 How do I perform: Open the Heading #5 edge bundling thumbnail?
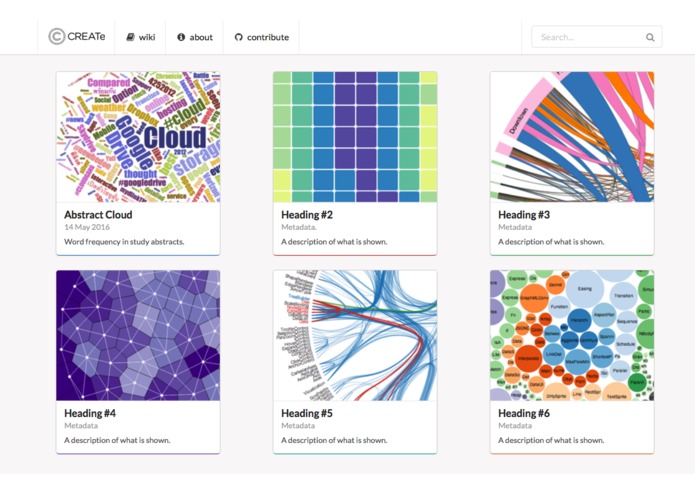[x=355, y=335]
